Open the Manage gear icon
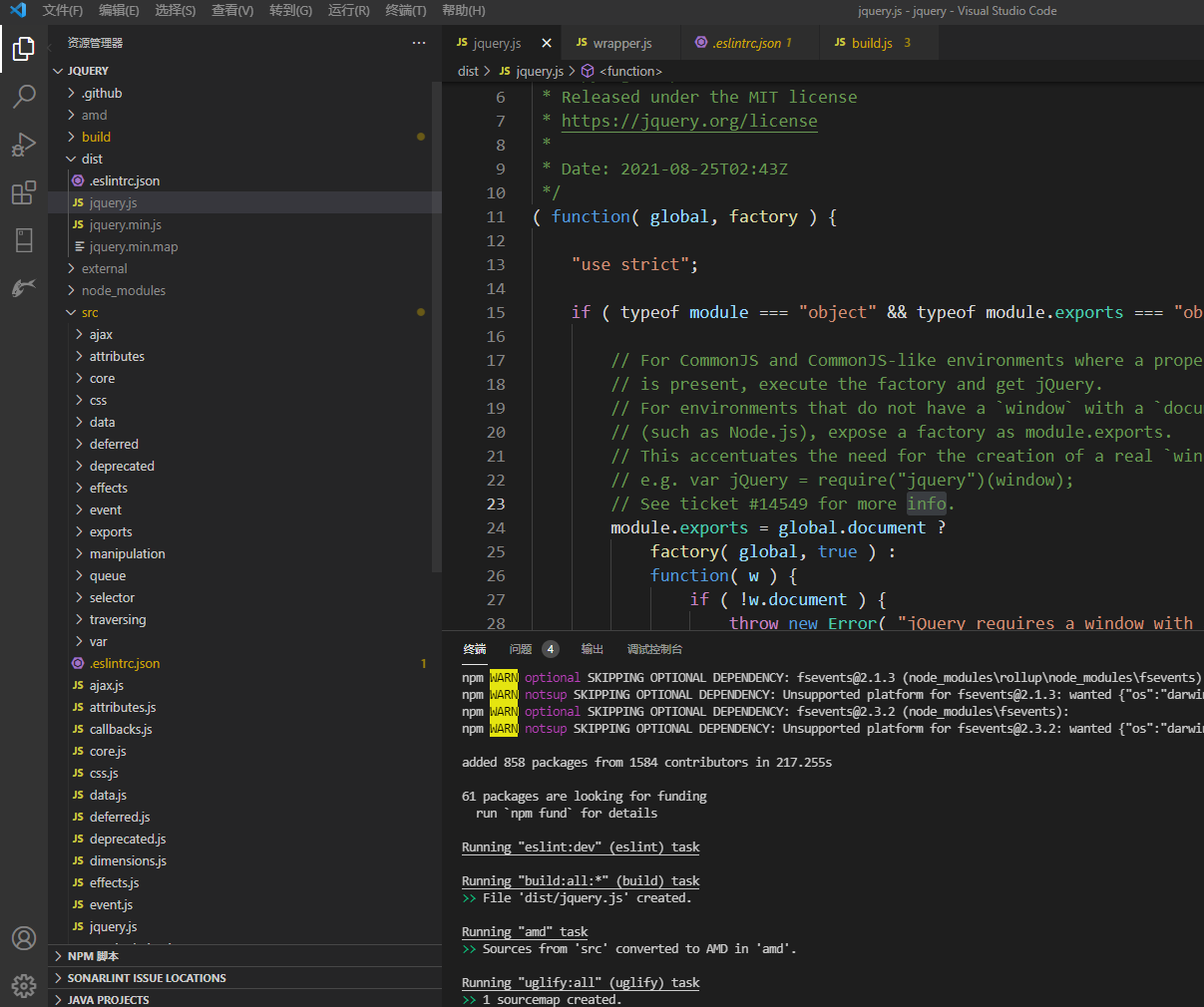This screenshot has width=1204, height=1007. click(24, 986)
